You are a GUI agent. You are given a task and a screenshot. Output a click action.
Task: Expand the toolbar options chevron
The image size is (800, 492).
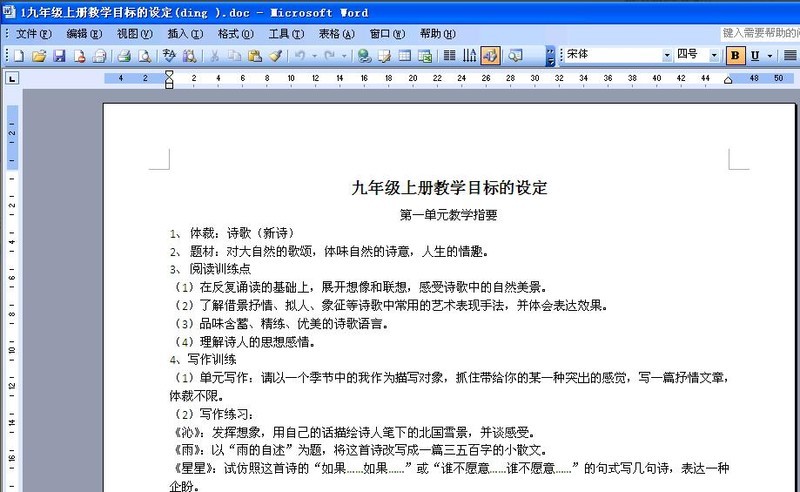[x=550, y=56]
